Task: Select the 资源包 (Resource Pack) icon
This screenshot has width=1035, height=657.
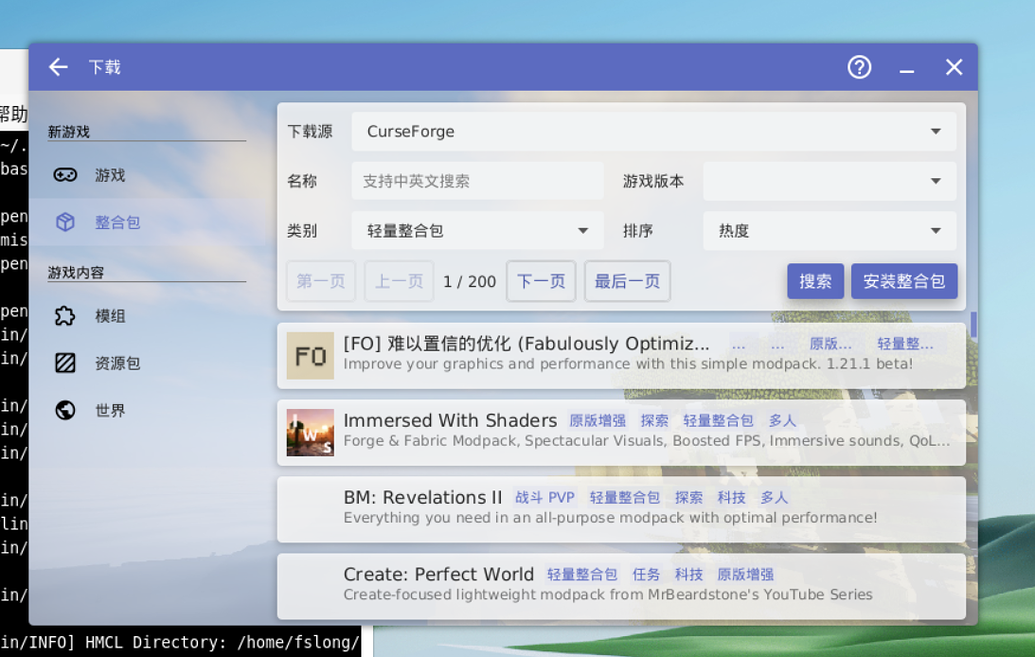Action: [64, 363]
